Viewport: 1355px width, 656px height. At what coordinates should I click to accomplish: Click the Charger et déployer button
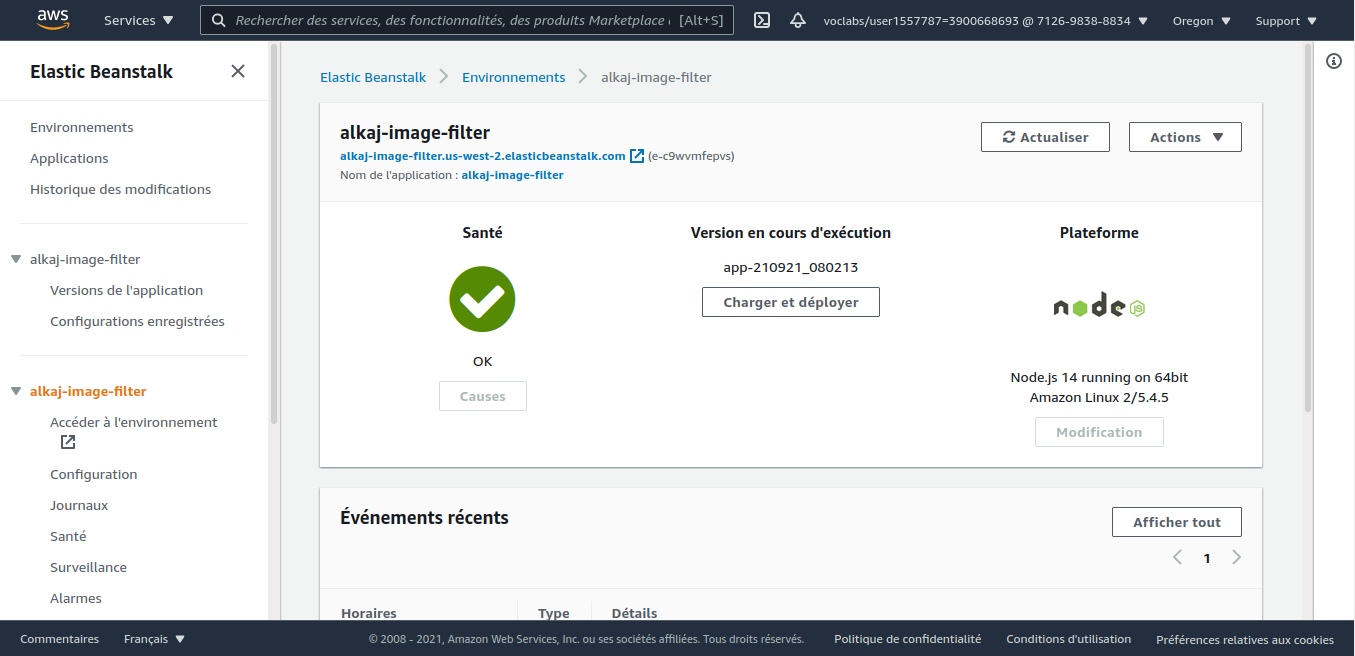pyautogui.click(x=791, y=302)
